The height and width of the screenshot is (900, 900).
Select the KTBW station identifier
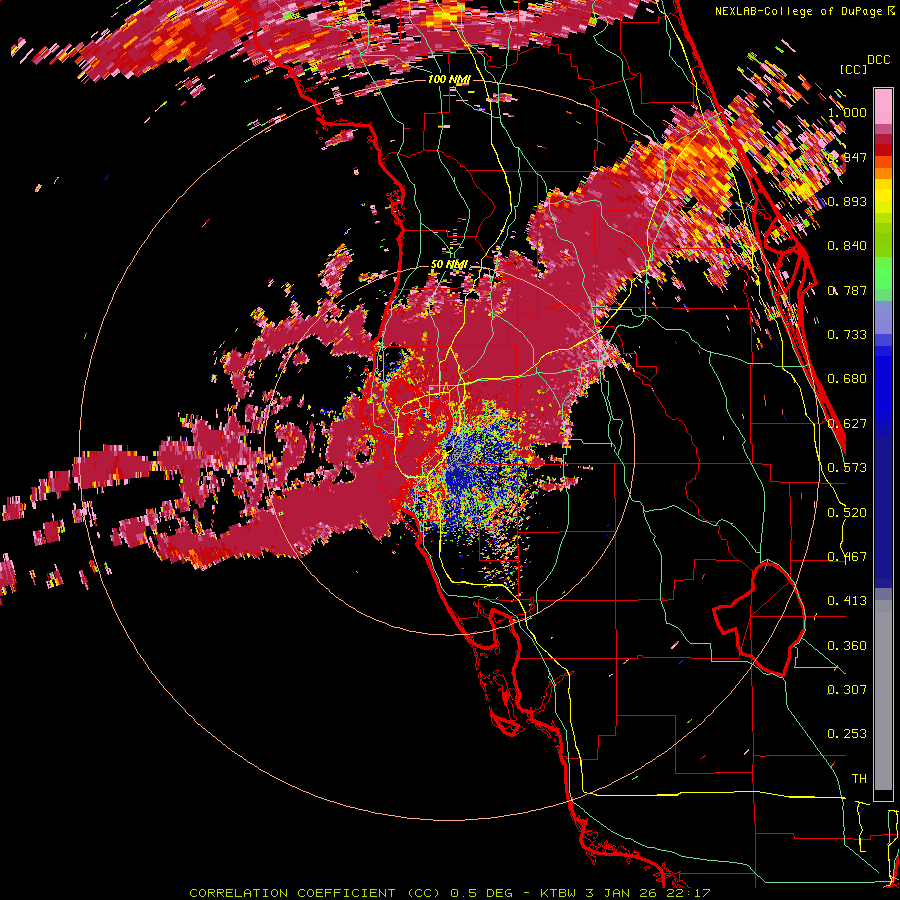coord(559,893)
